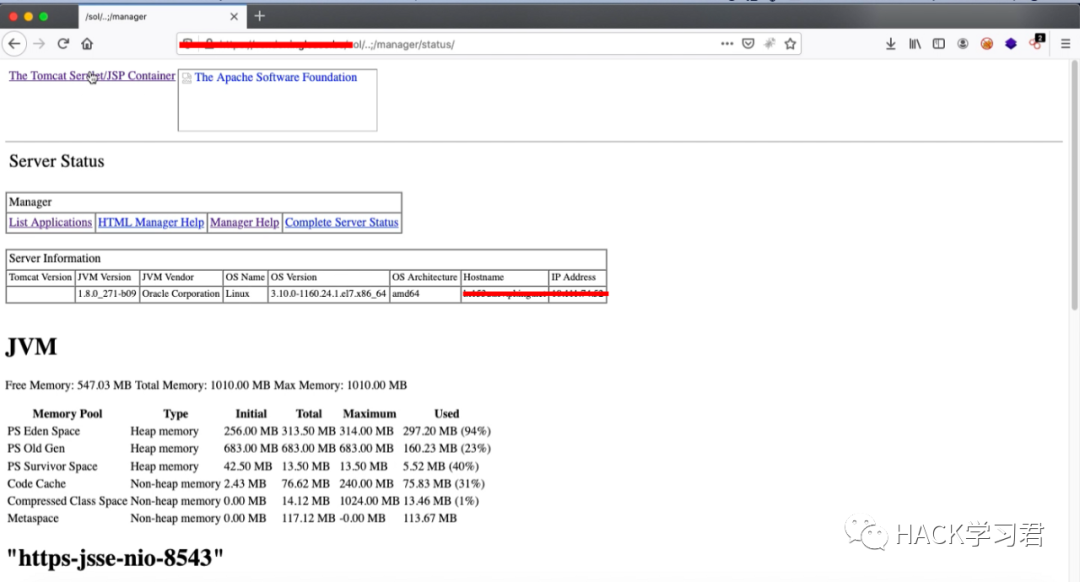Screen dimensions: 1080x582
Task: Save page to Pocket icon
Action: tap(748, 43)
